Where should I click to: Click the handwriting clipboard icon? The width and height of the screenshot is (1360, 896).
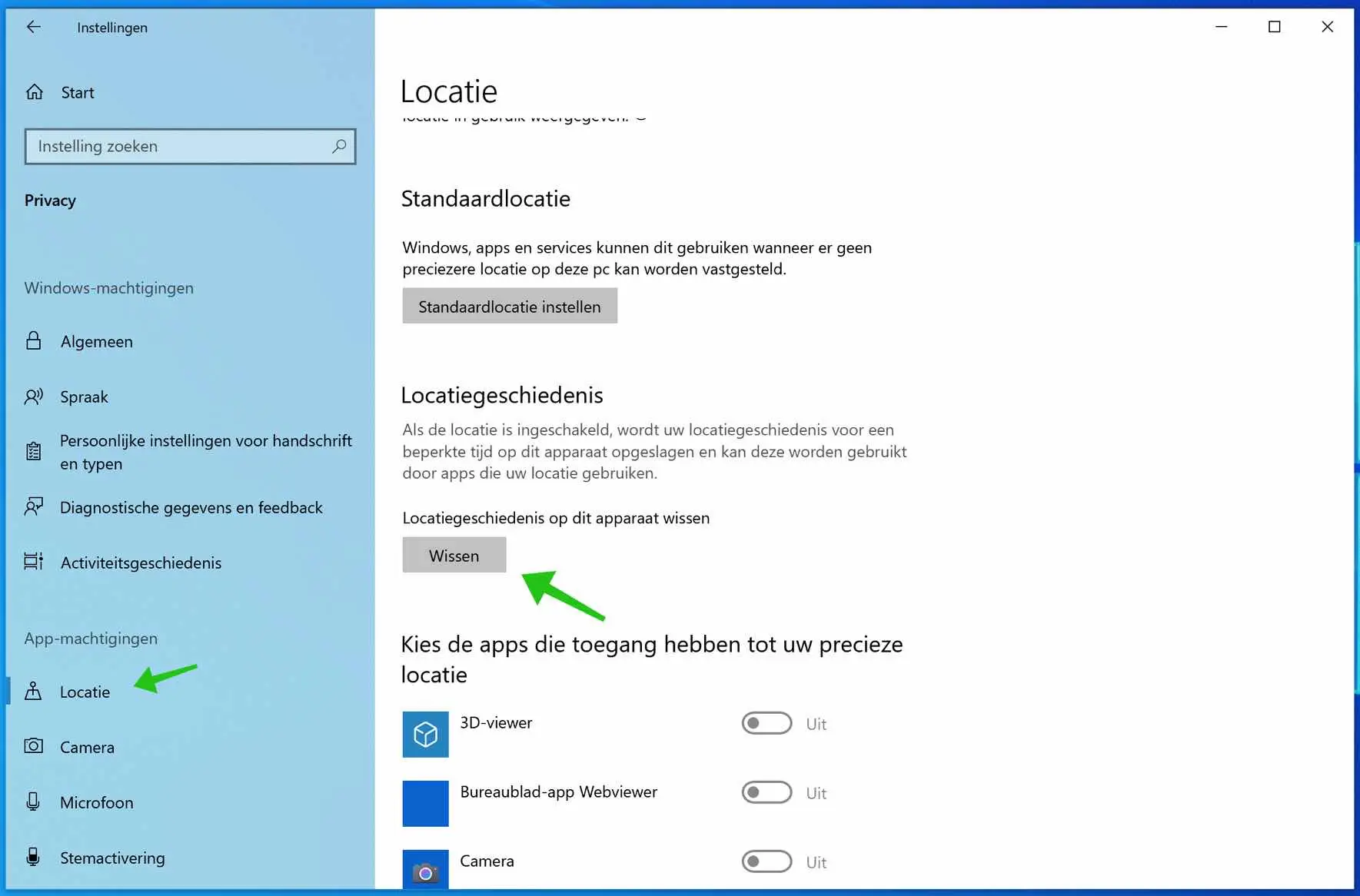point(34,452)
